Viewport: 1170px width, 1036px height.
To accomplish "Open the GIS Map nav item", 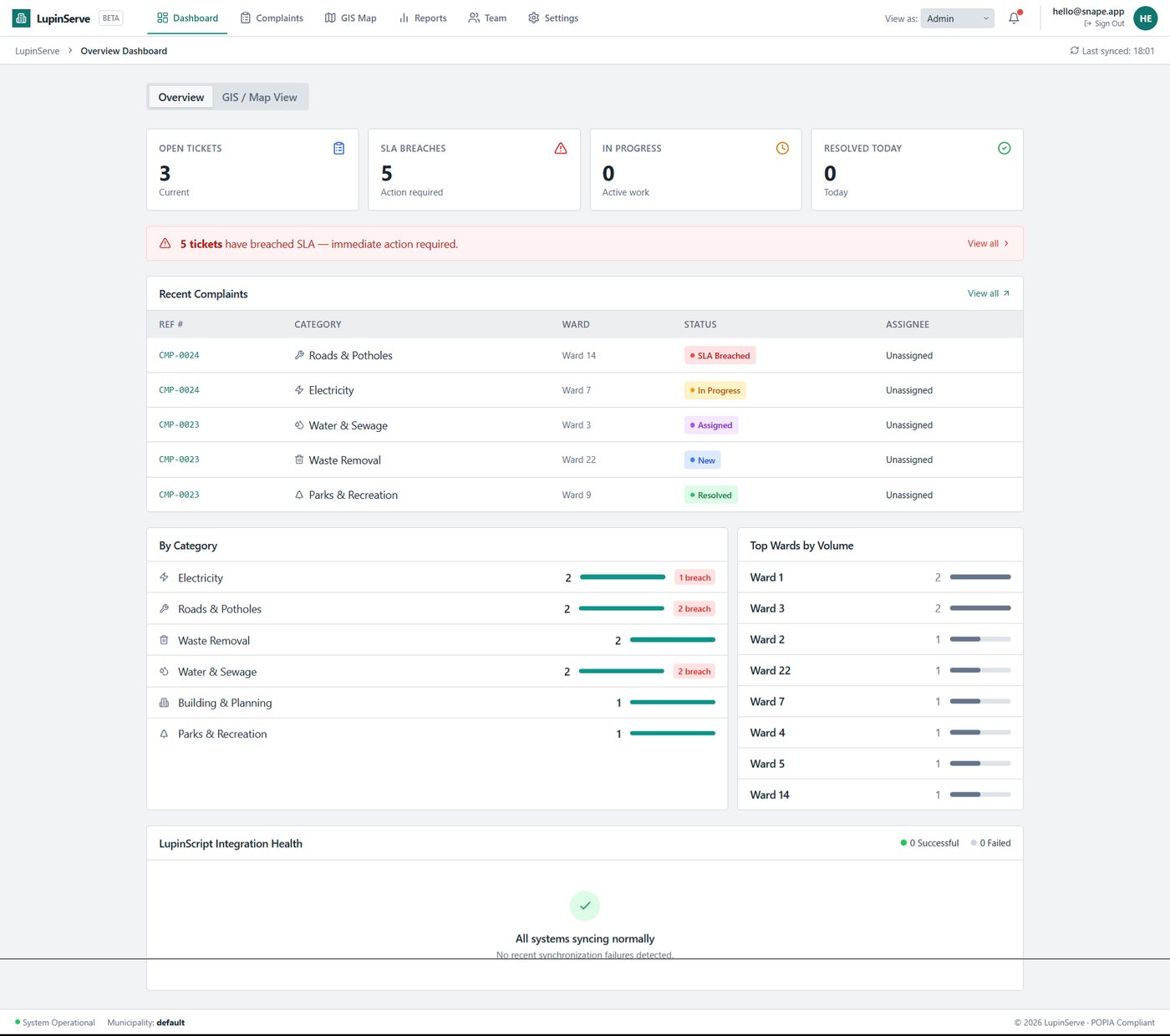I will click(x=350, y=18).
